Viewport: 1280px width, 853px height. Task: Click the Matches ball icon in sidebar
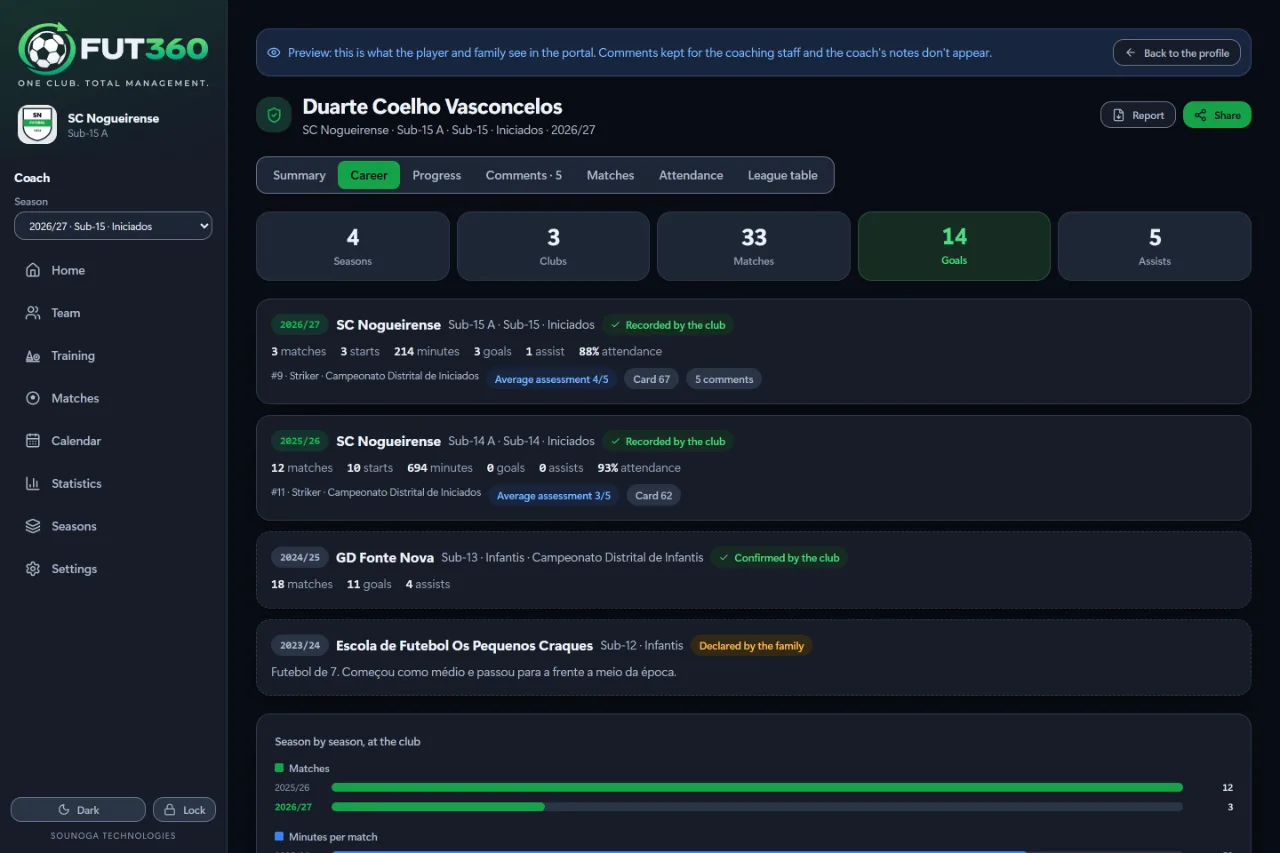point(33,398)
